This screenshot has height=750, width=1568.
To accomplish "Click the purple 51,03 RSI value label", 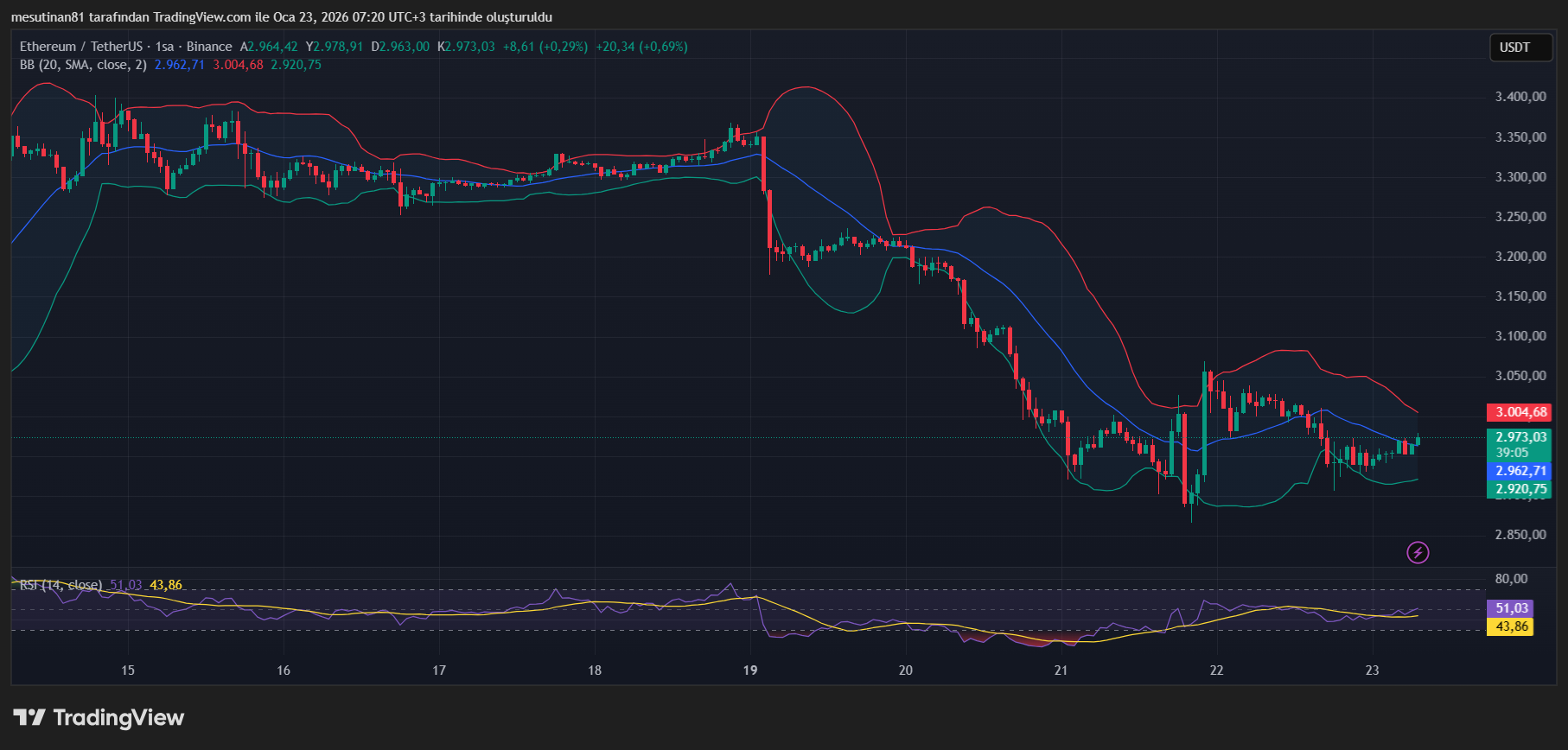I will 1511,608.
